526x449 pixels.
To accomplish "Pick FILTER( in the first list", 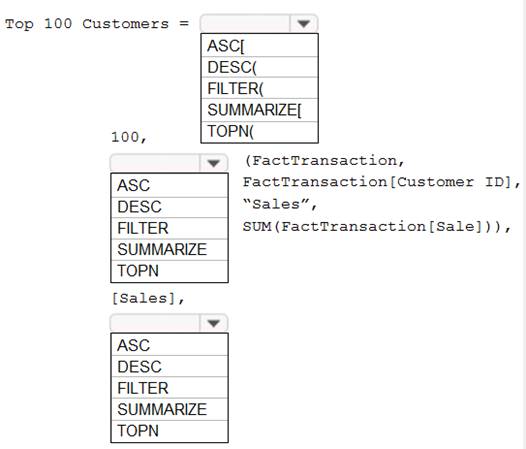I will pos(259,89).
